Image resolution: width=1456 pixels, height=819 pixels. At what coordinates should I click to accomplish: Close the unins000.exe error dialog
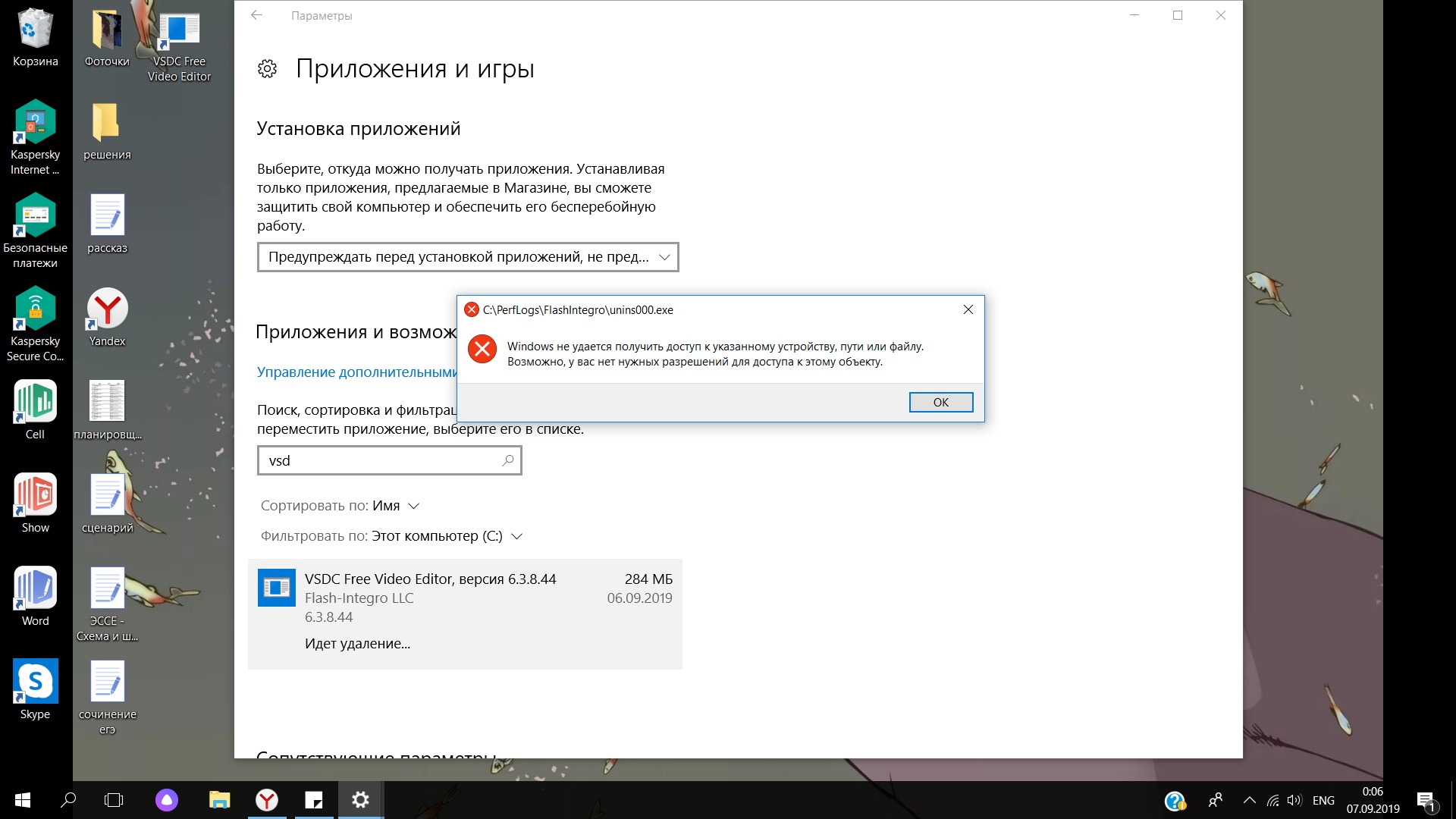(968, 309)
